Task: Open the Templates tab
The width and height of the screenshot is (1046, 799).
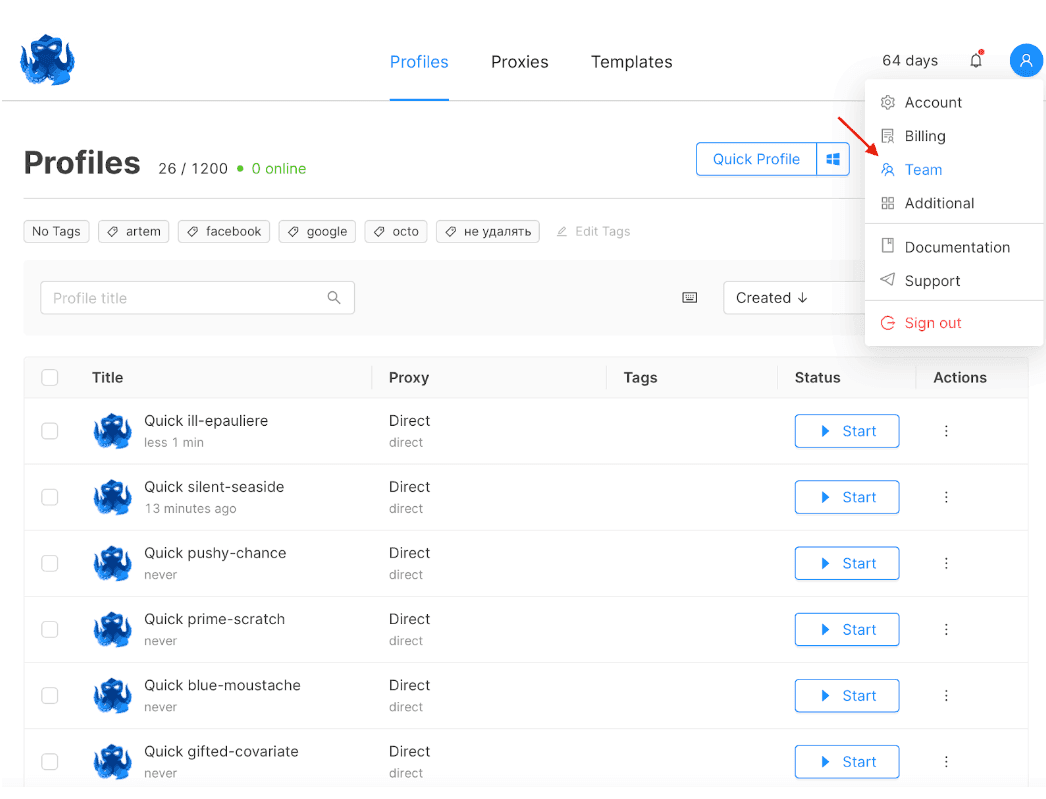Action: point(631,62)
